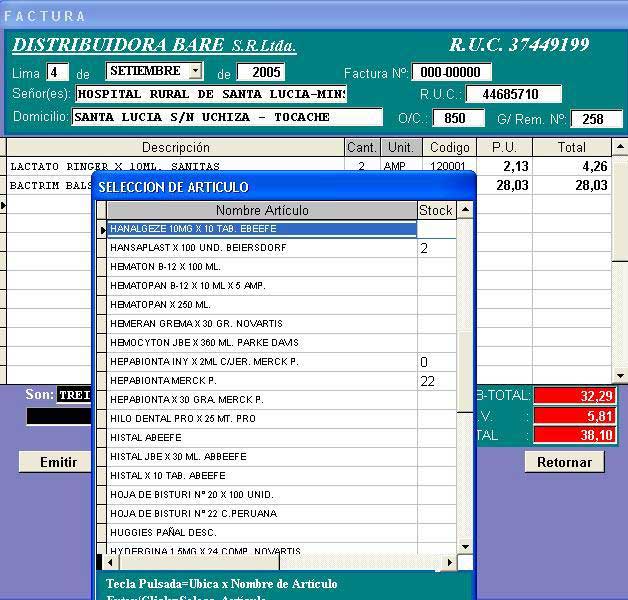
Task: Click the Stock column header
Action: click(436, 210)
